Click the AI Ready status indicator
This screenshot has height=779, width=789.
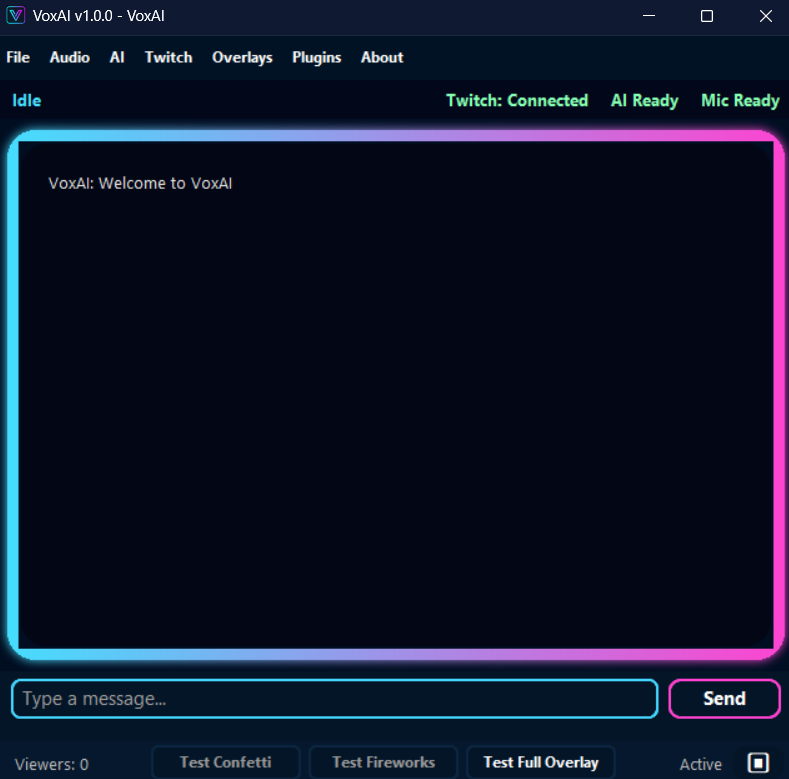[x=644, y=100]
